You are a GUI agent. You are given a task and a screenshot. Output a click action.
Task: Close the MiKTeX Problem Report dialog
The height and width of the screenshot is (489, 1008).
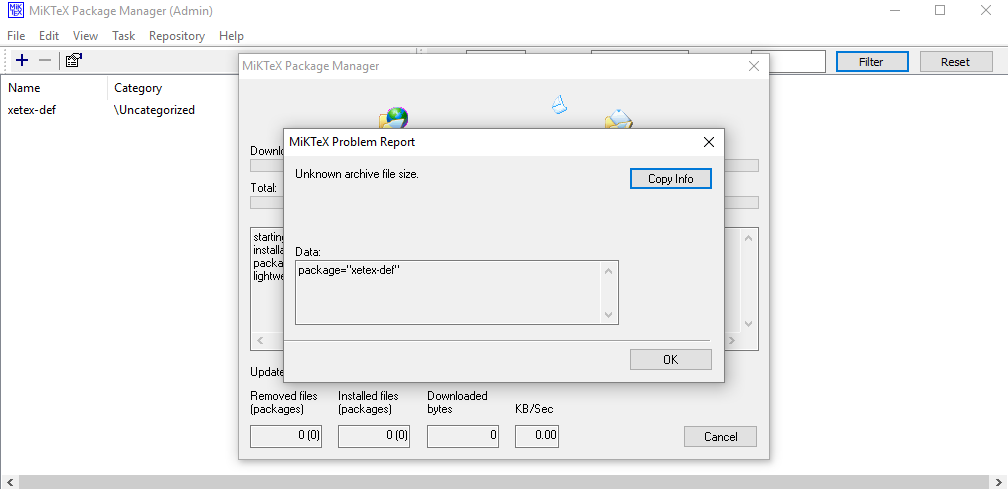click(x=708, y=142)
